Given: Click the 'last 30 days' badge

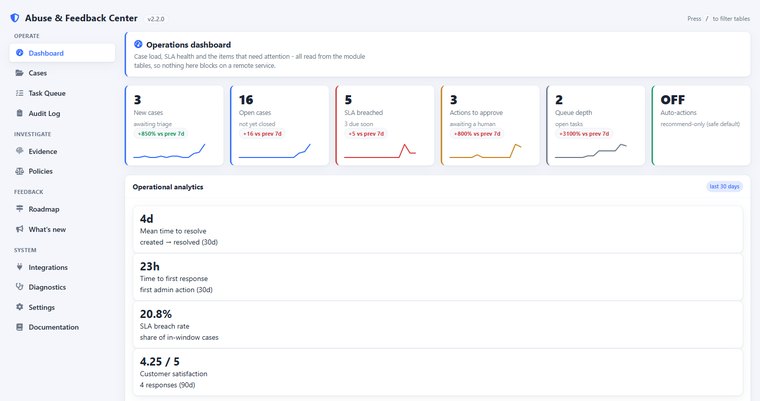Looking at the screenshot, I should coord(724,186).
